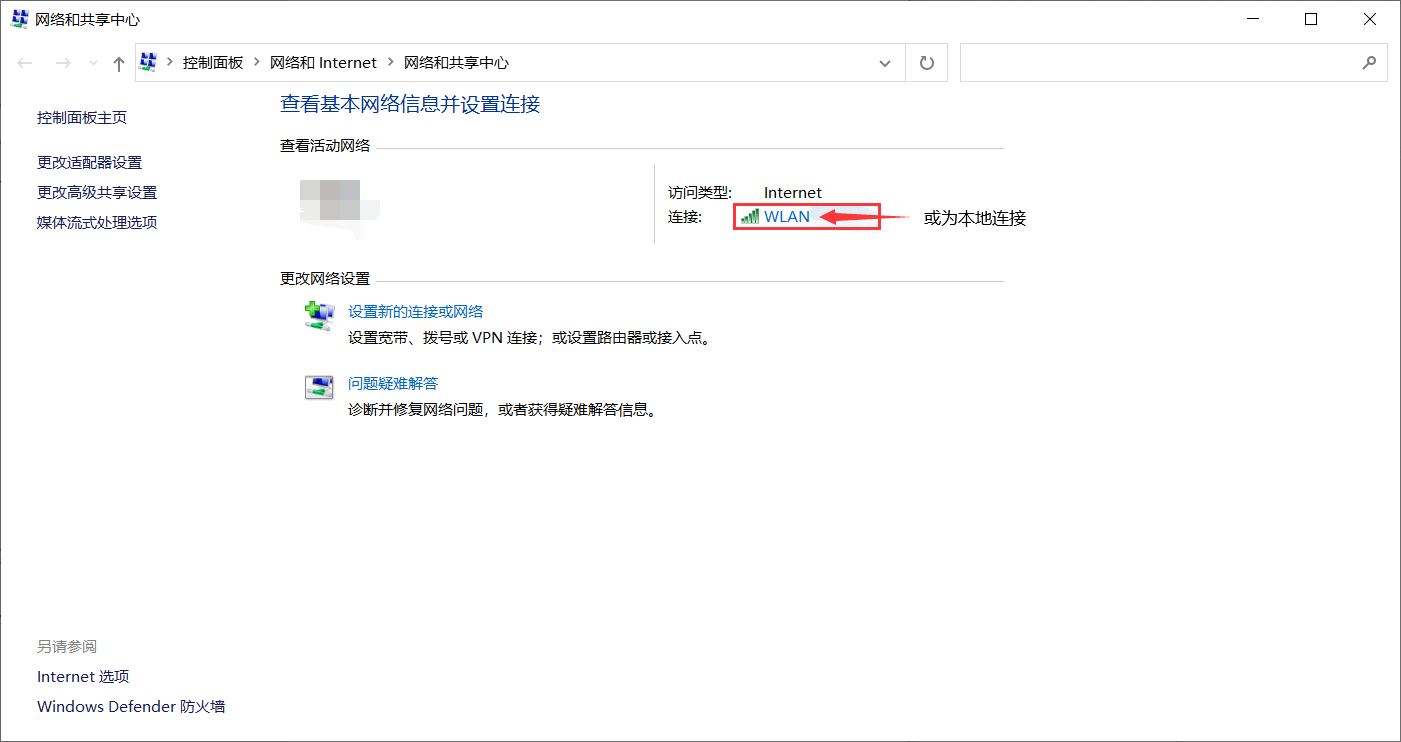
Task: Navigate to 网络和 Internet via the breadcrumb
Action: pos(324,62)
